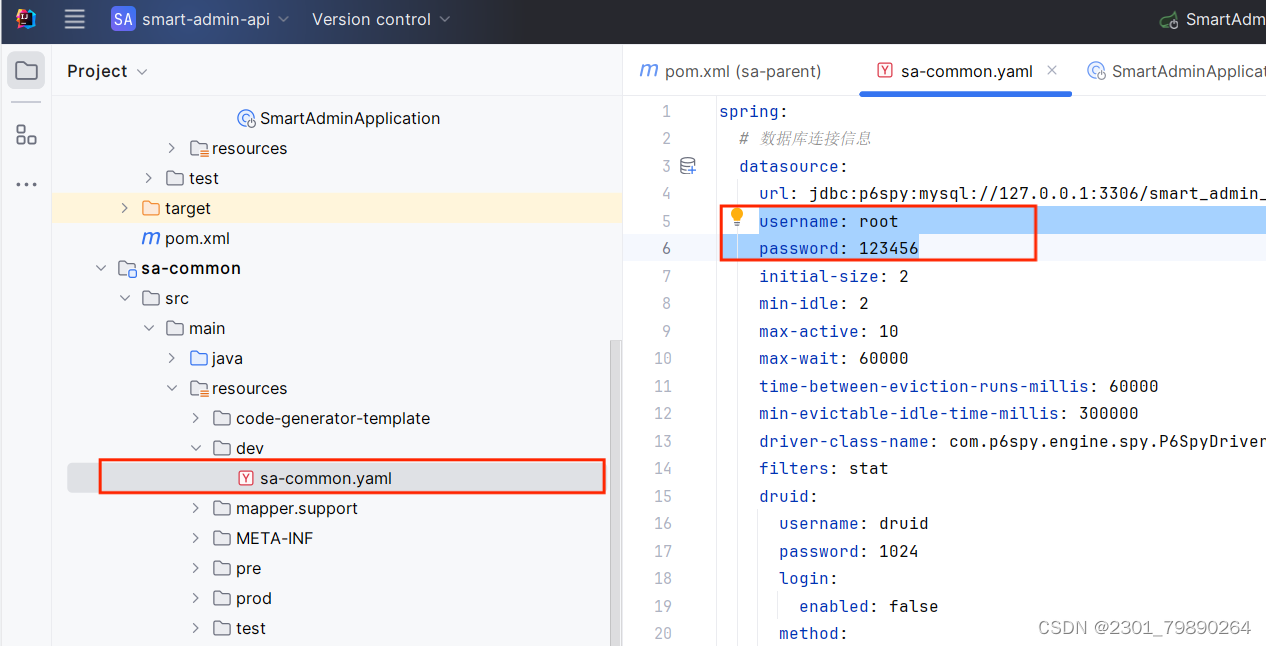Open smart-admin-api project dropdown
This screenshot has width=1266, height=646.
[x=215, y=19]
